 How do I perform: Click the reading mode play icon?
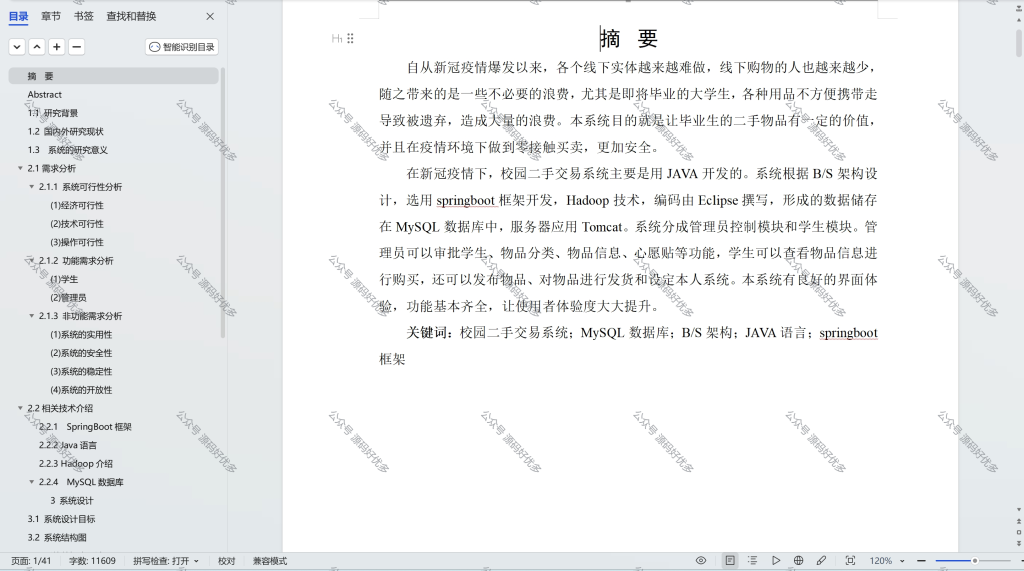click(775, 561)
